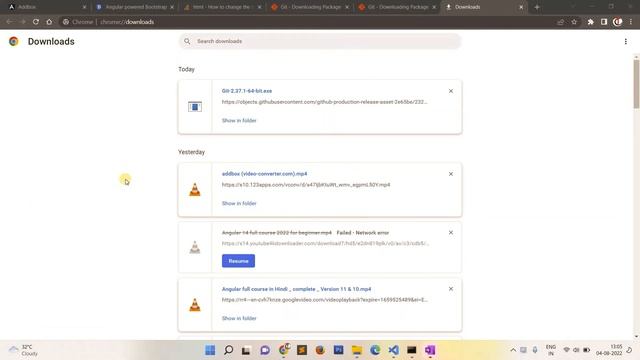
Task: Click the githubusercontent source URL
Action: coord(325,102)
